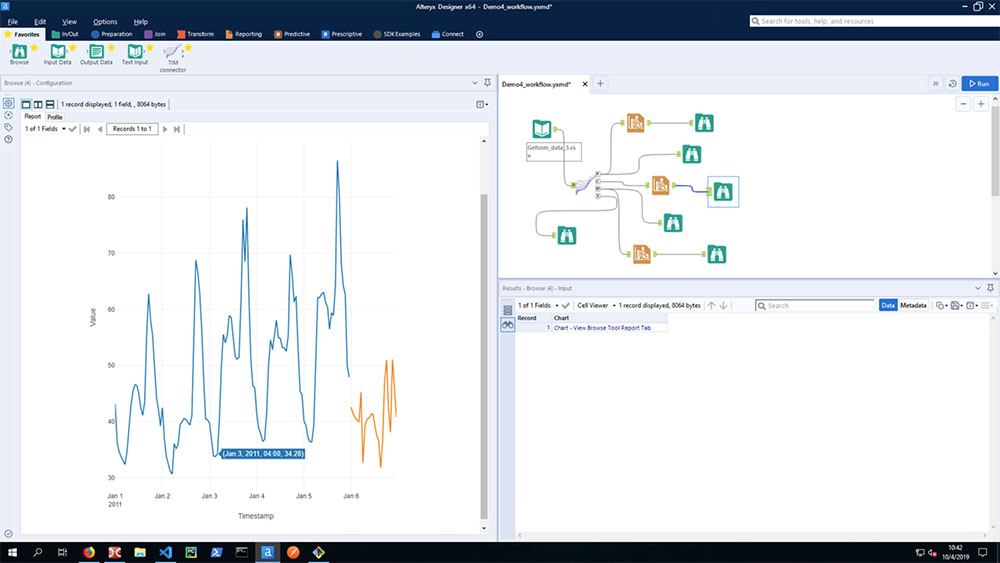Open the Edit menu
The image size is (1000, 563).
click(x=40, y=21)
